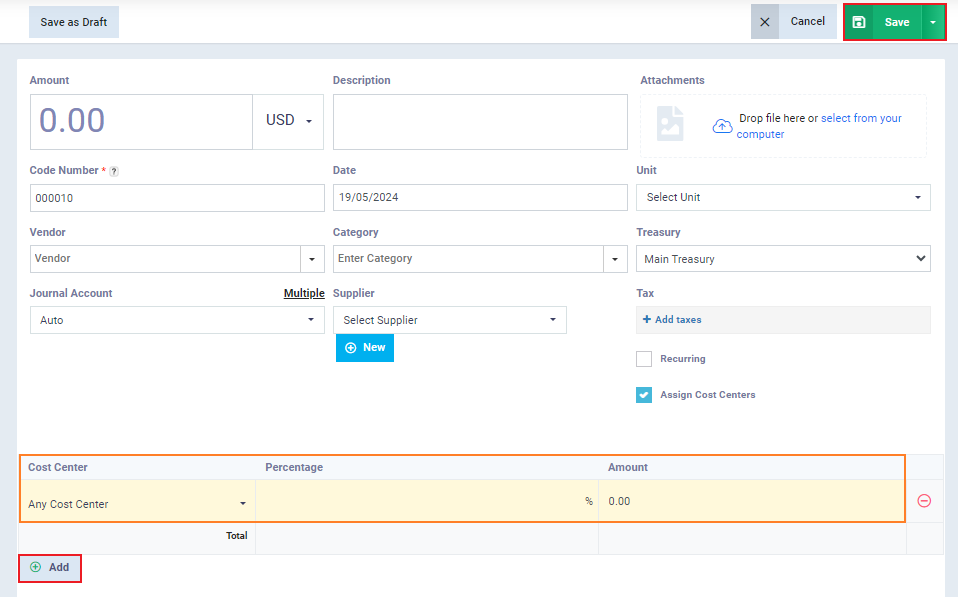Click the Description text area

tap(480, 122)
